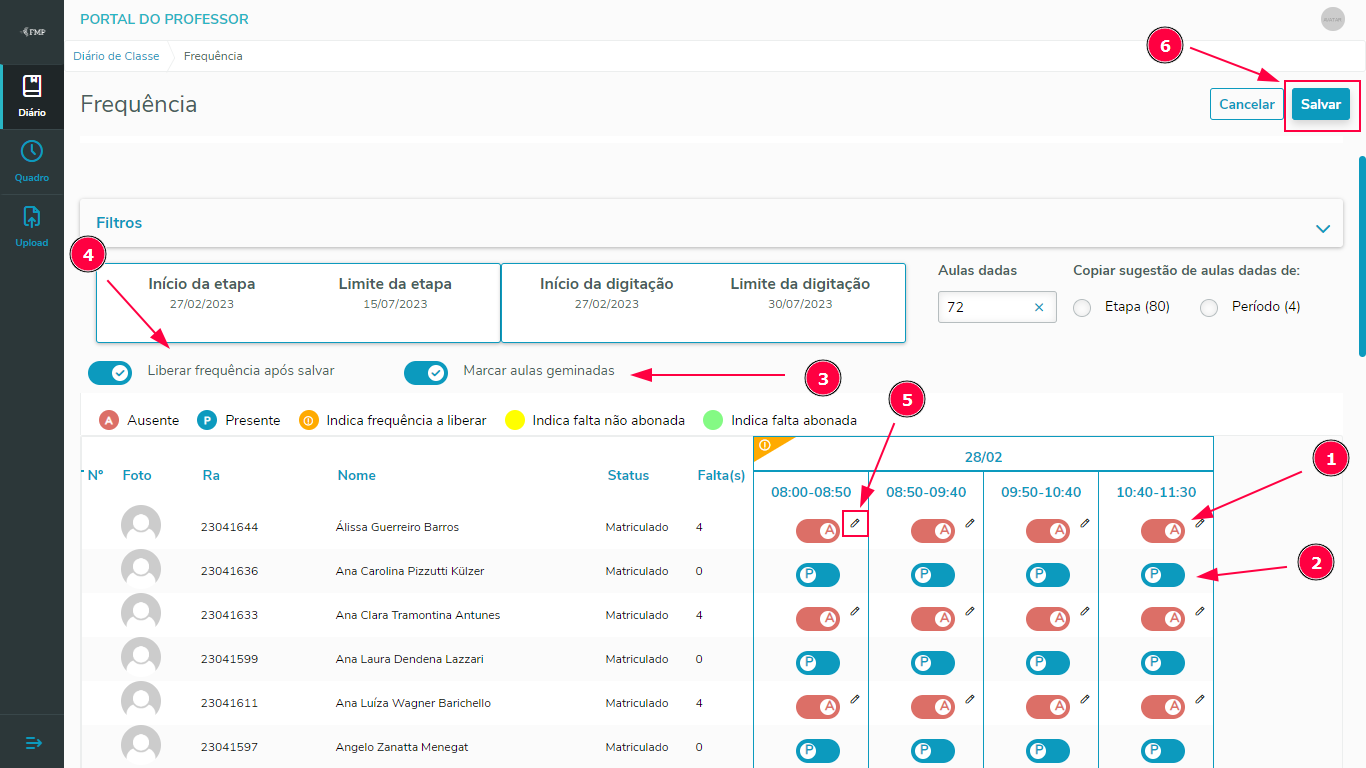Click the pencil for Álissa at 09:50-10:40
The width and height of the screenshot is (1366, 768).
[1085, 523]
